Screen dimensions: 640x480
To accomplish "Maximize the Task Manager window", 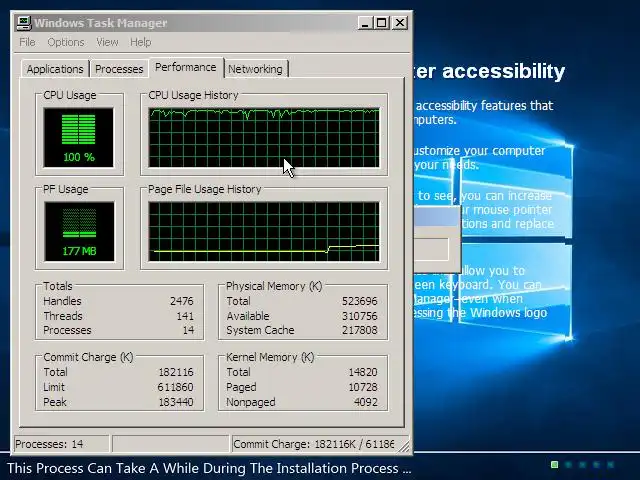I will 382,23.
